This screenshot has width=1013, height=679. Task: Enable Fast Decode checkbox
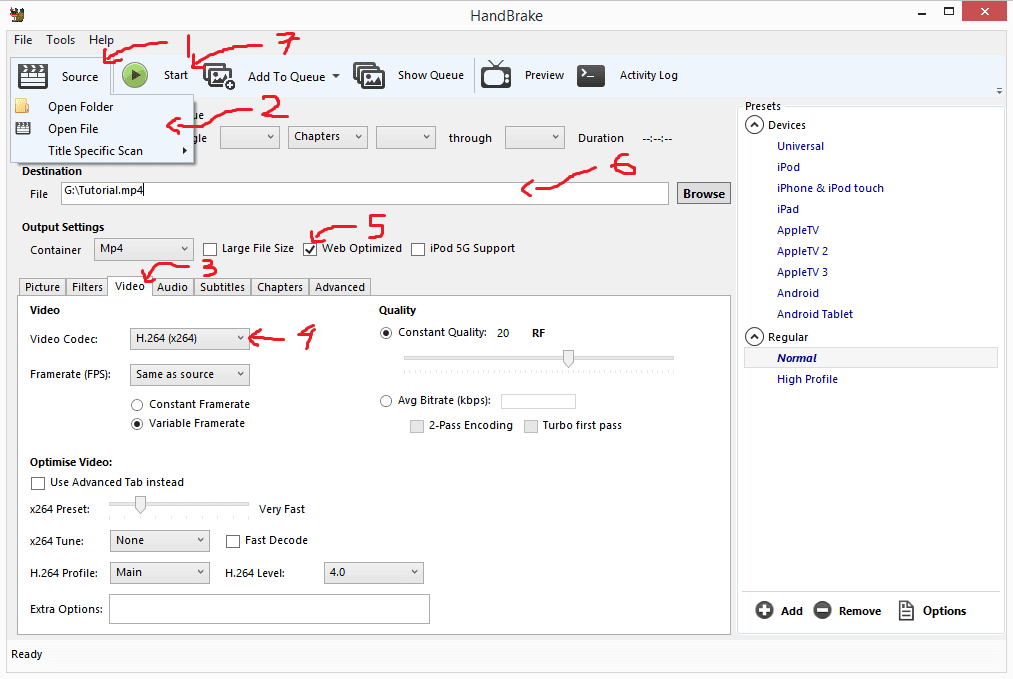(233, 541)
